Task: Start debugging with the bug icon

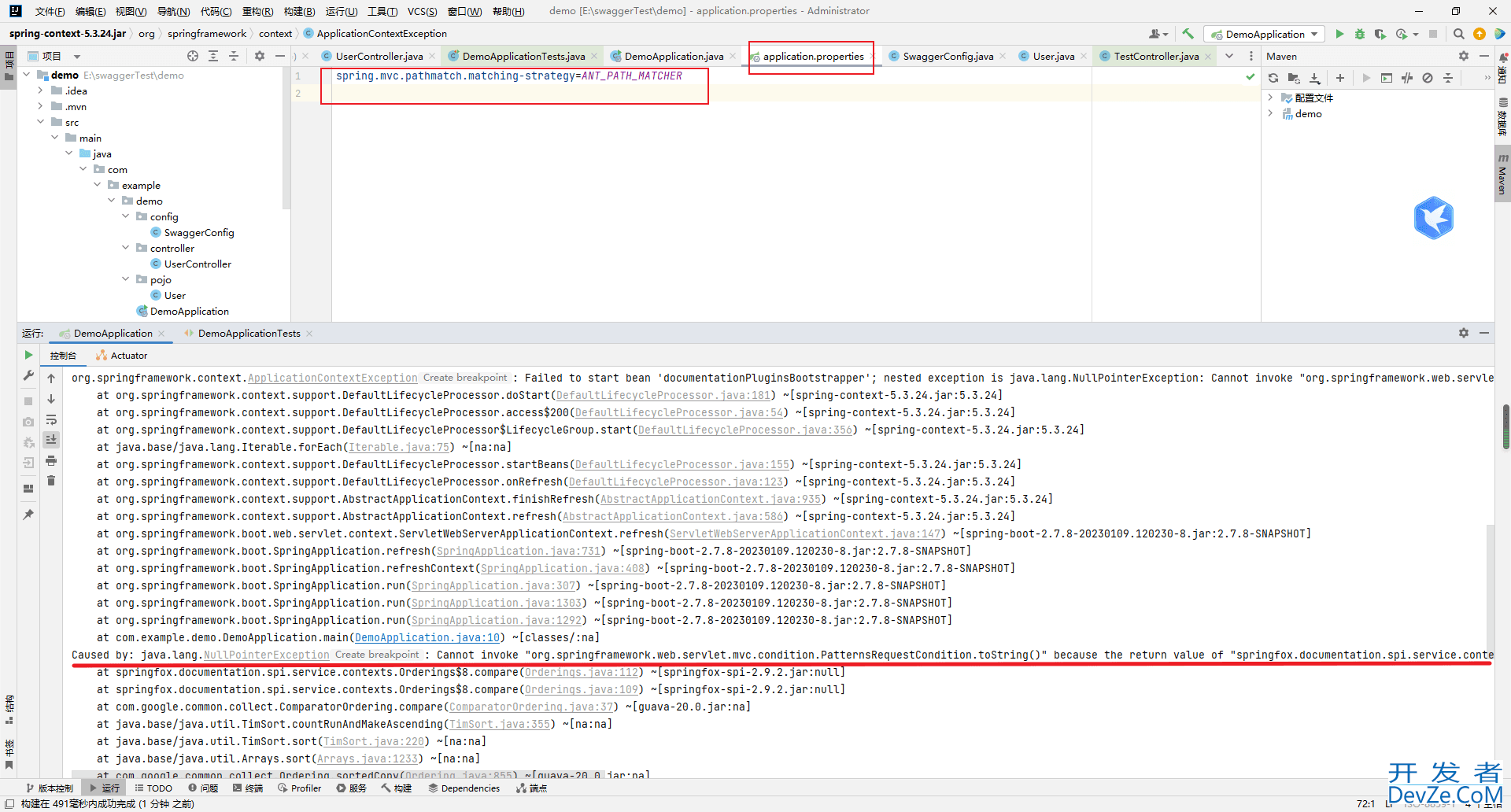Action: [x=1360, y=34]
